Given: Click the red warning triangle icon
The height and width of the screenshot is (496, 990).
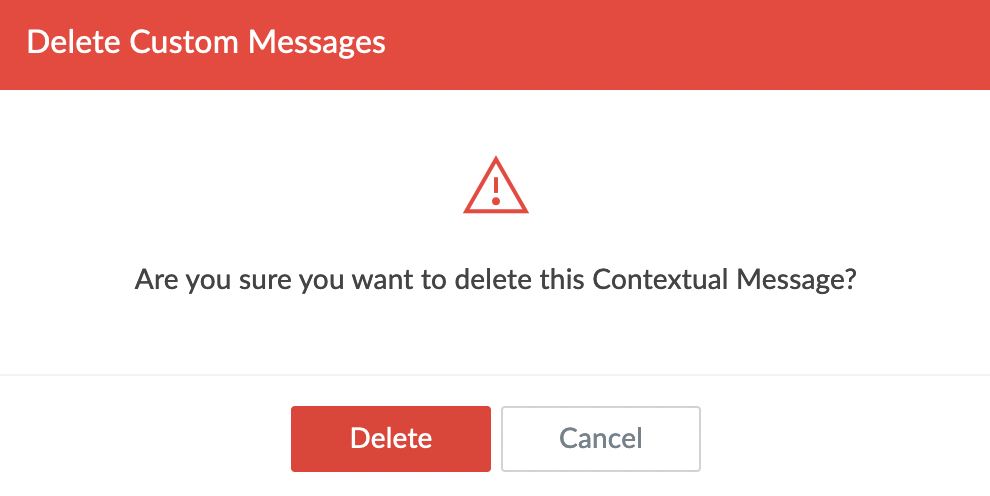Looking at the screenshot, I should point(496,186).
